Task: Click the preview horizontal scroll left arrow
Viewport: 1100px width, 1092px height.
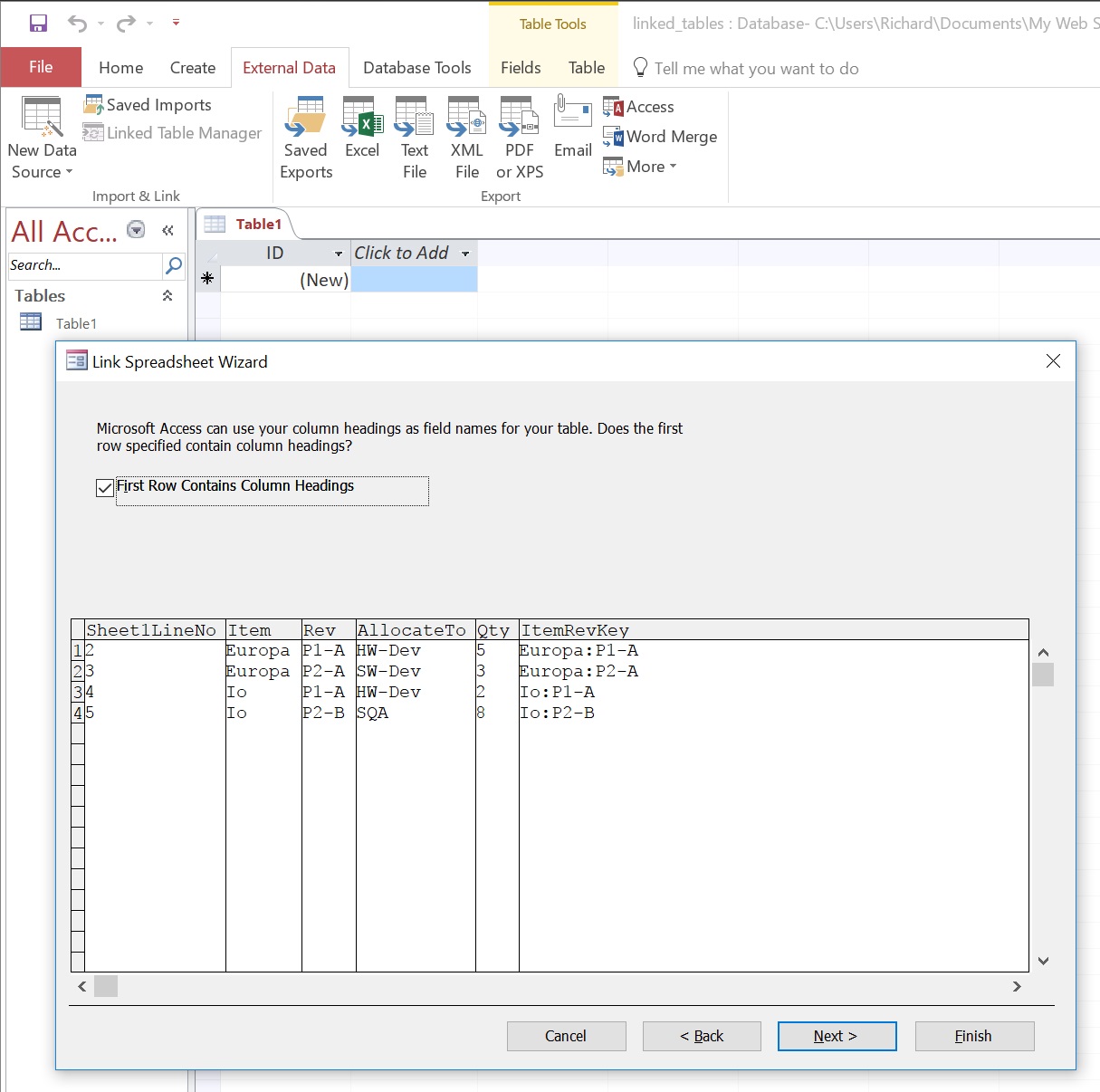Action: tap(82, 986)
